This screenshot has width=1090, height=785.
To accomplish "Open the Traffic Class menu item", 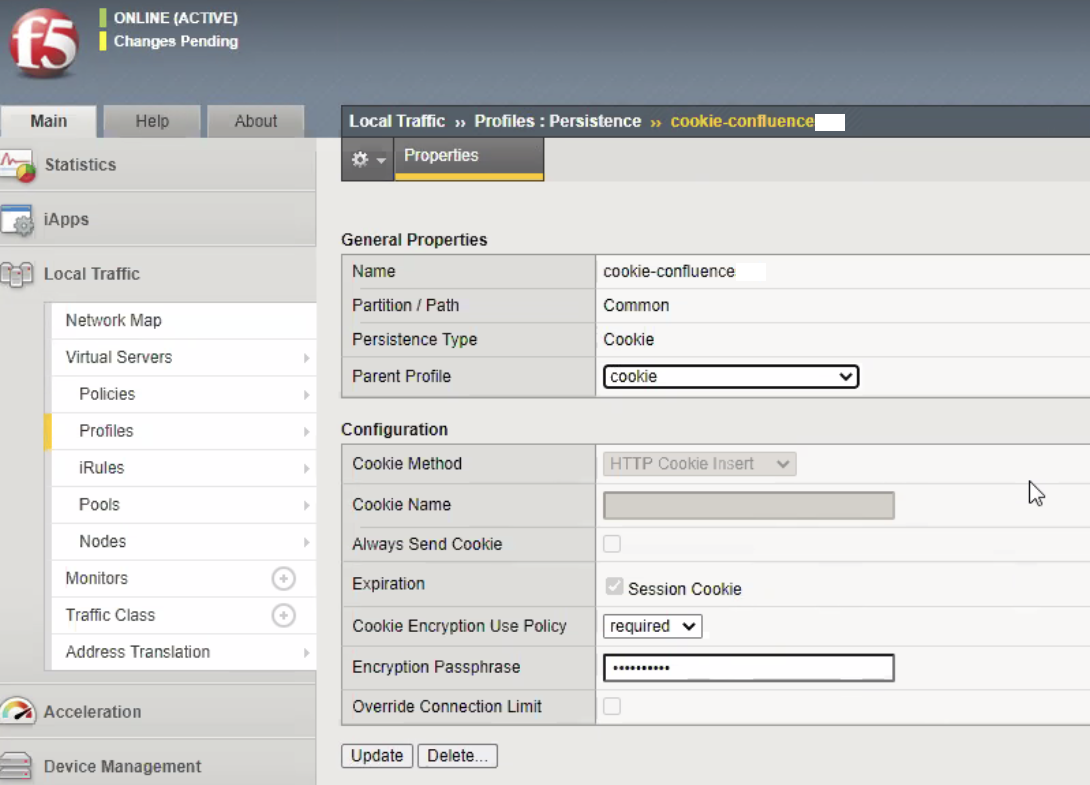I will click(110, 615).
